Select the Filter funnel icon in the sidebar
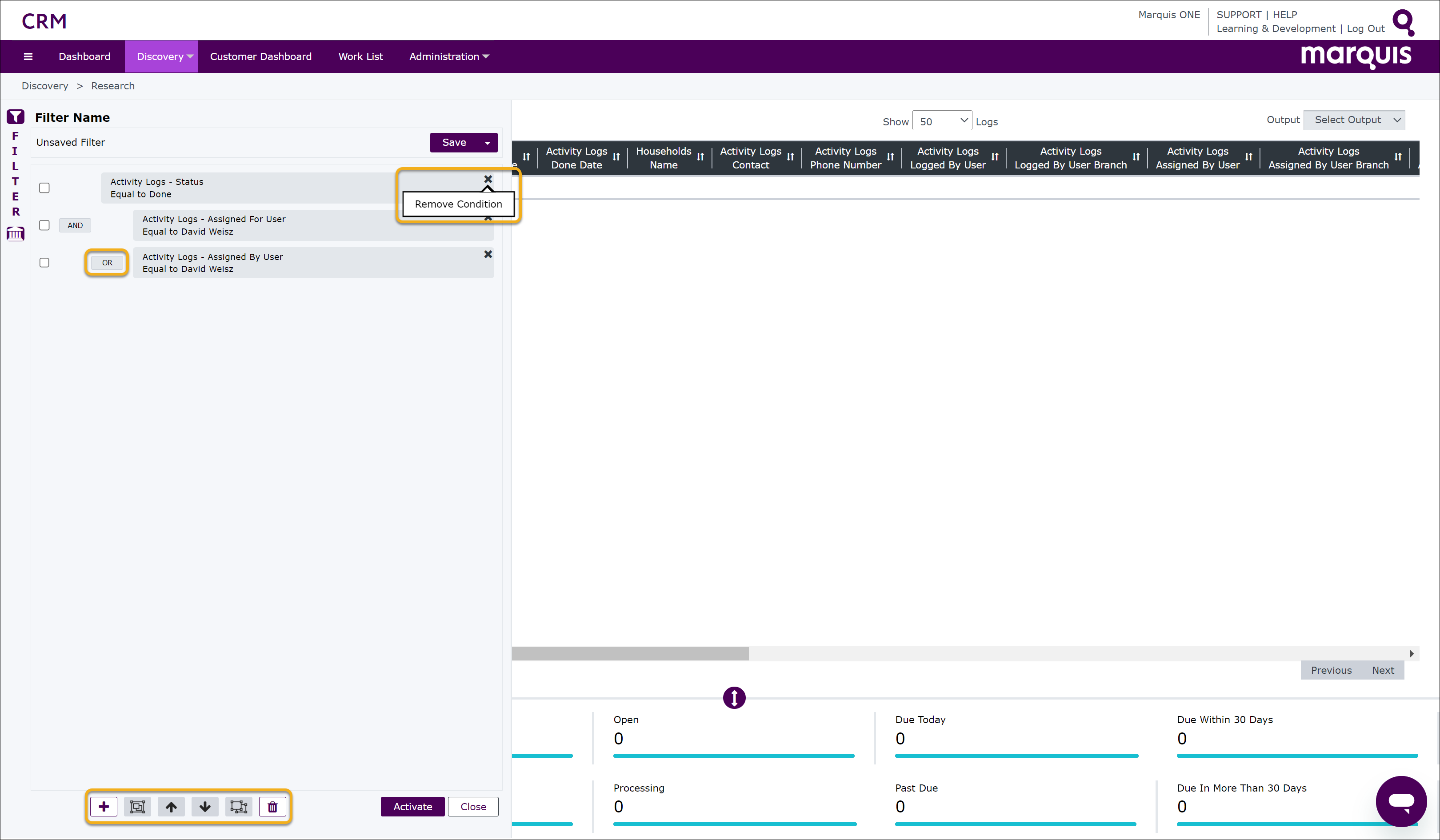This screenshot has height=840, width=1440. 15,116
